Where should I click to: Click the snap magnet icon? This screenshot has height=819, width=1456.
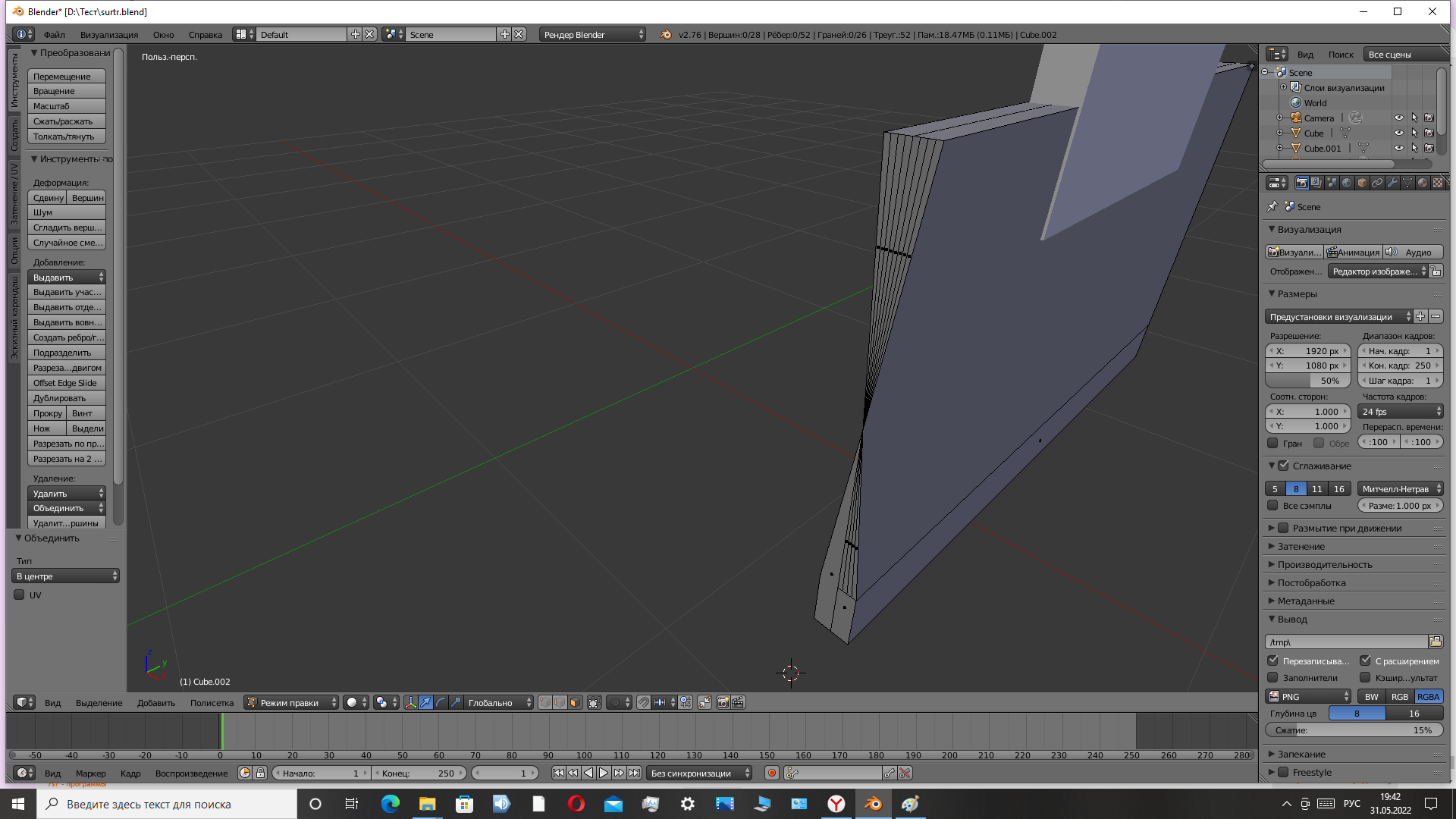point(644,702)
